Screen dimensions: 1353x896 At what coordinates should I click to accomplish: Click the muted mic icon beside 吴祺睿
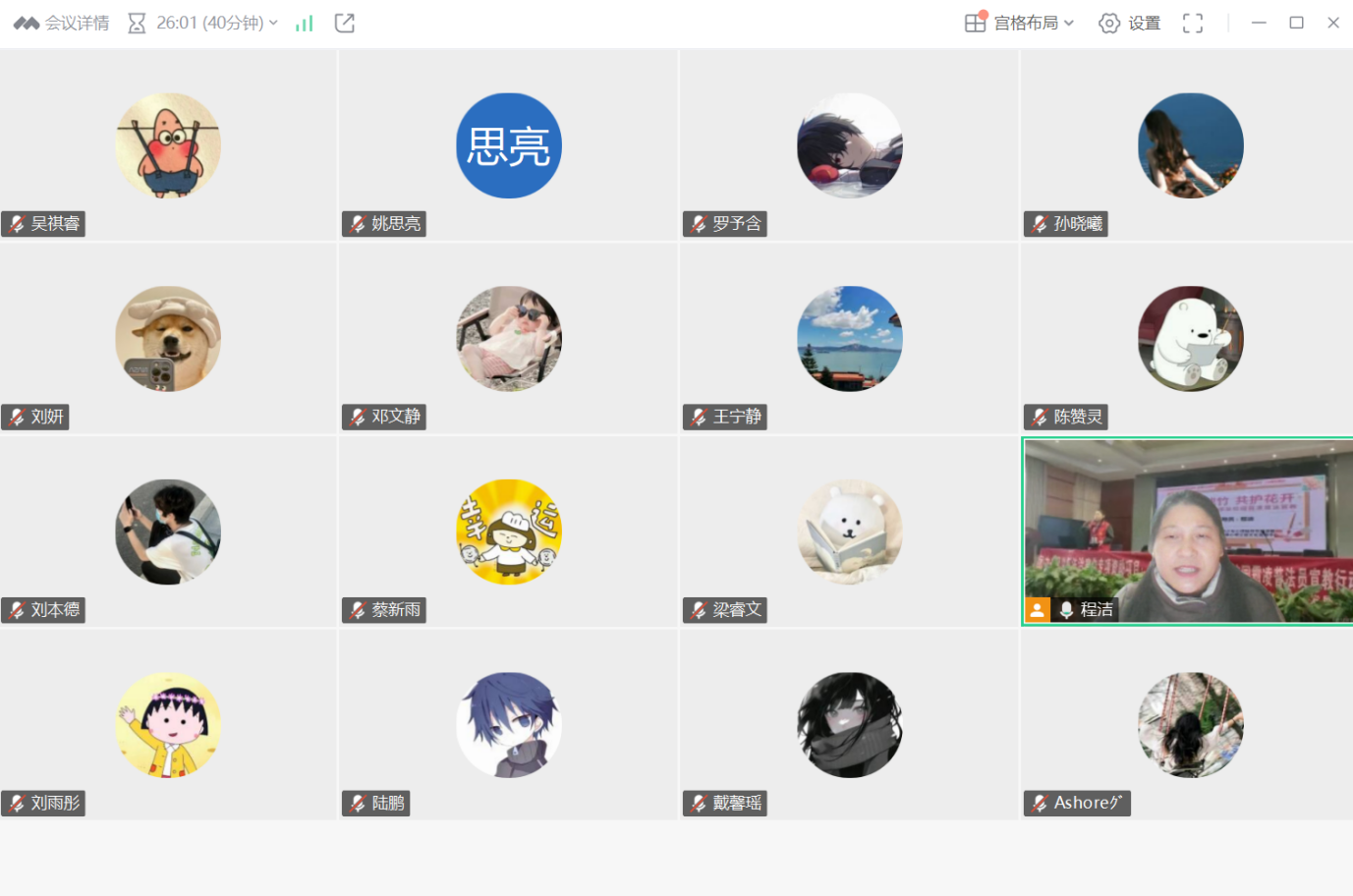[17, 224]
